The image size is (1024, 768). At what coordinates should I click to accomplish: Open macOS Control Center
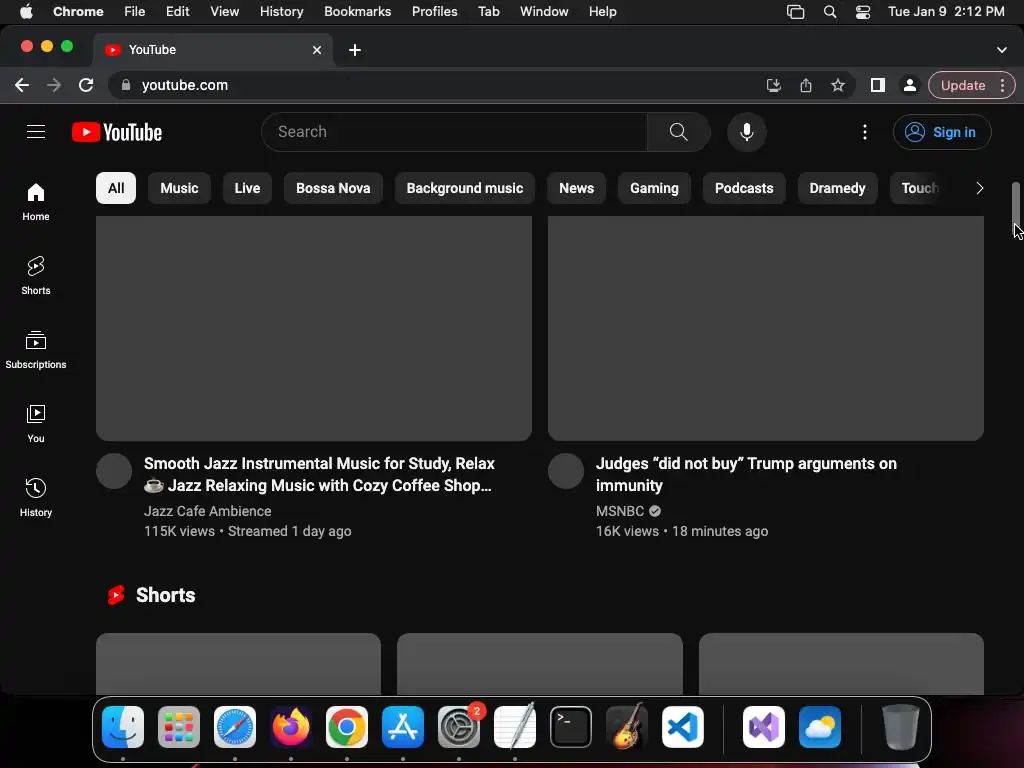(x=863, y=12)
